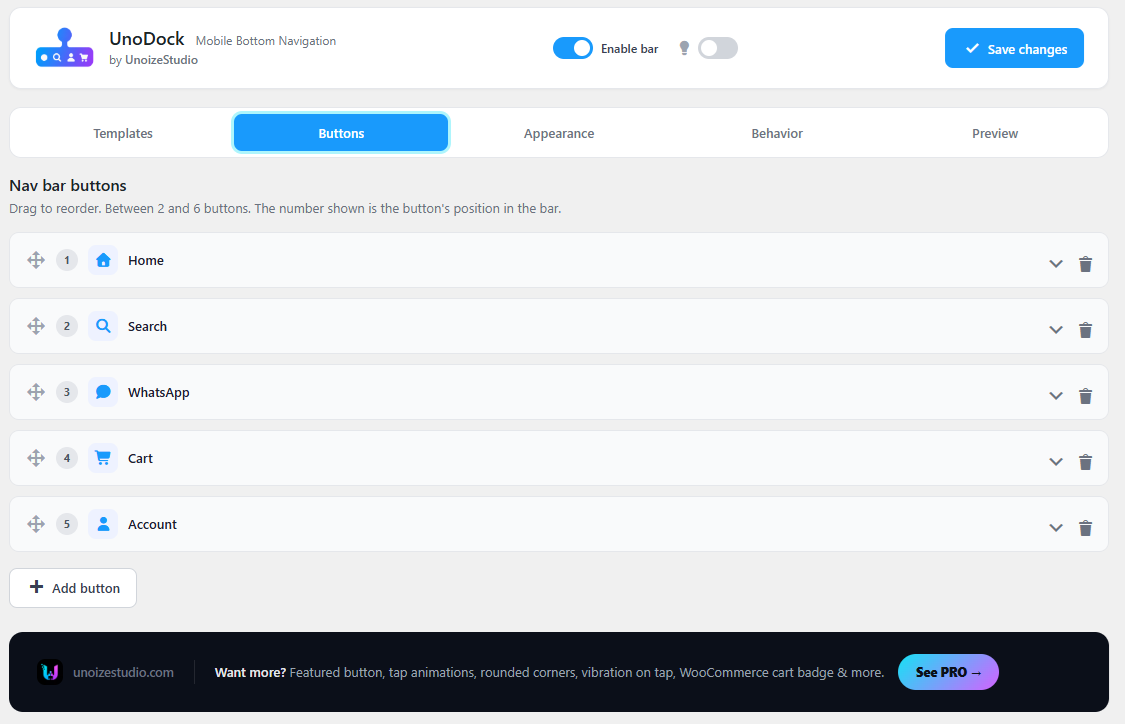Grab the Search row move handle
This screenshot has width=1148, height=724.
(36, 326)
